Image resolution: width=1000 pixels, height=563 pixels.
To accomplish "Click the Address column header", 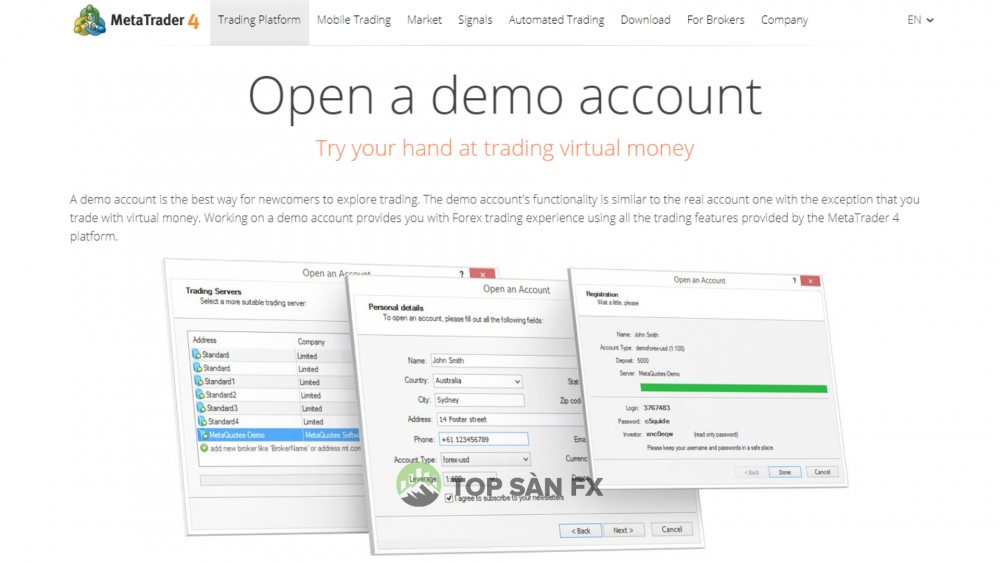I will [205, 340].
